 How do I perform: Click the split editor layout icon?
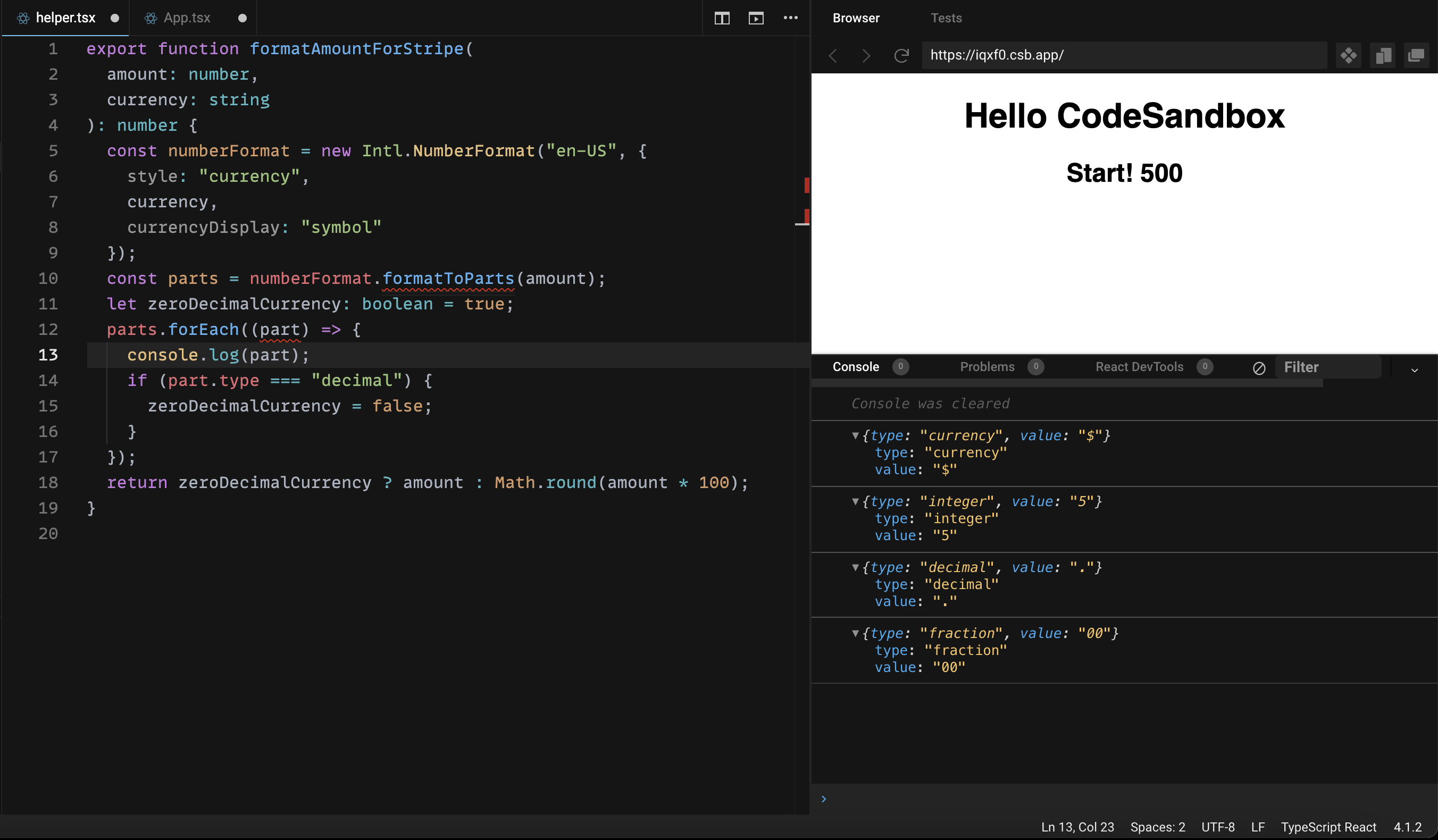click(x=722, y=18)
